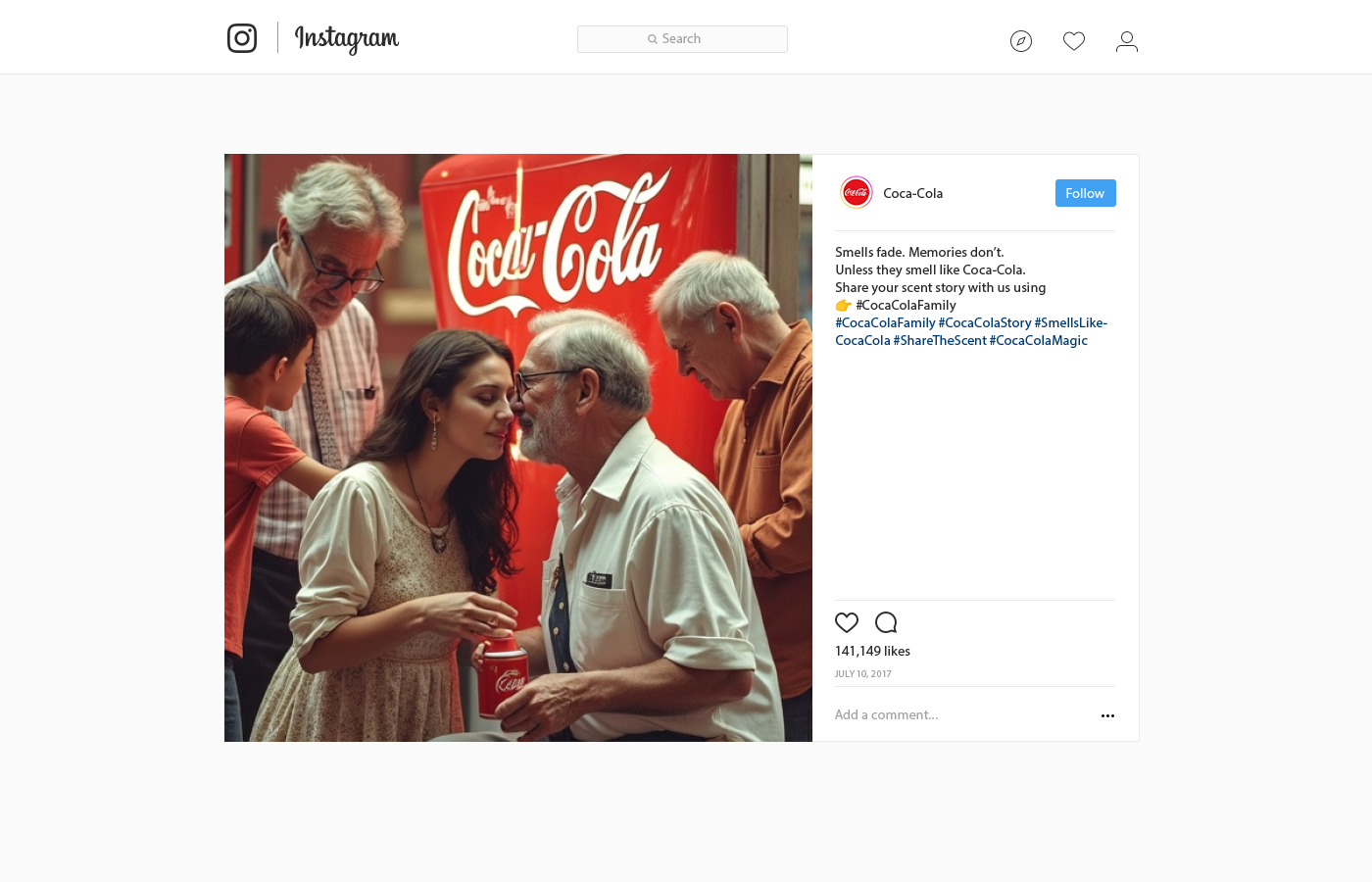Image resolution: width=1372 pixels, height=882 pixels.
Task: Open the blue #CocaColaFamily hashtag link
Action: pos(885,322)
